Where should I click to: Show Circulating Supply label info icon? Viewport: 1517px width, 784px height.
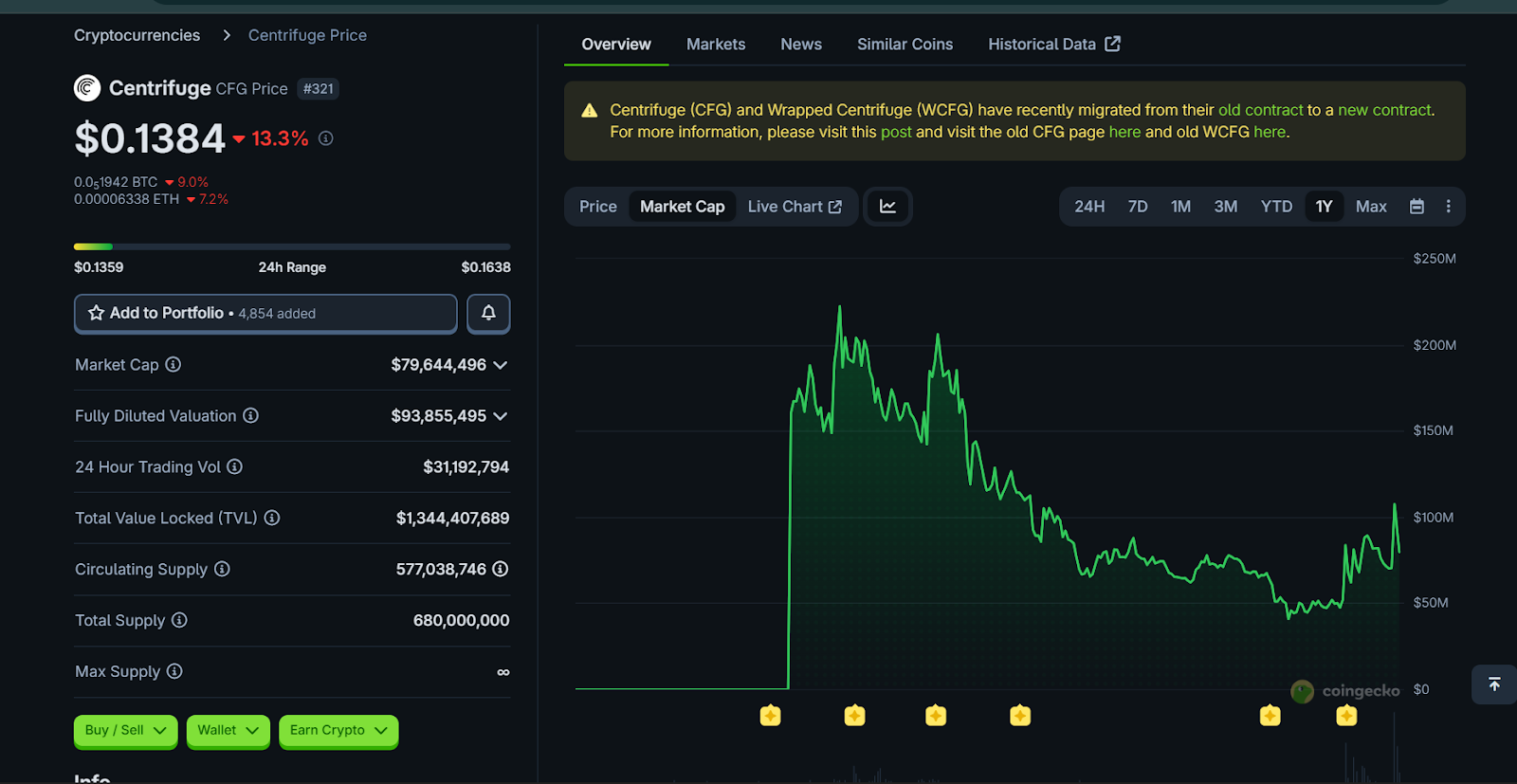[x=222, y=569]
